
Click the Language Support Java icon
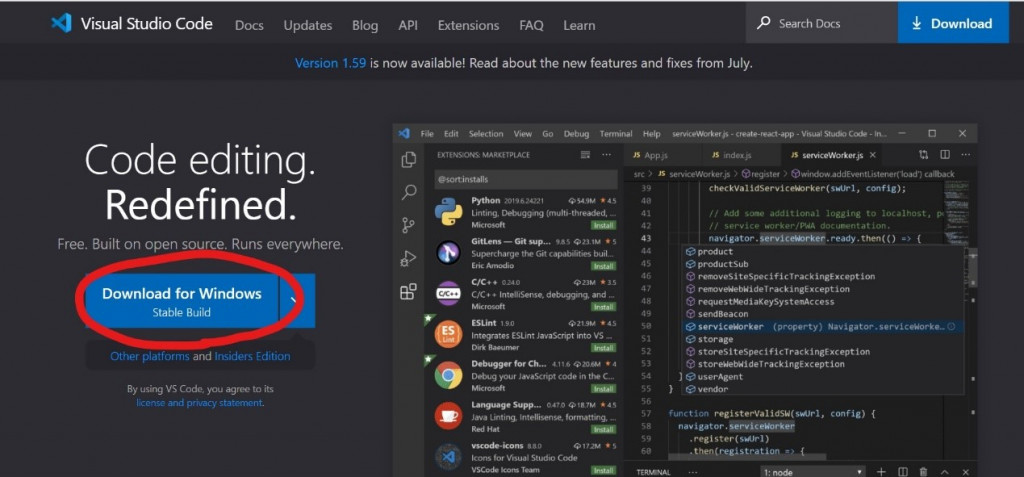(449, 416)
